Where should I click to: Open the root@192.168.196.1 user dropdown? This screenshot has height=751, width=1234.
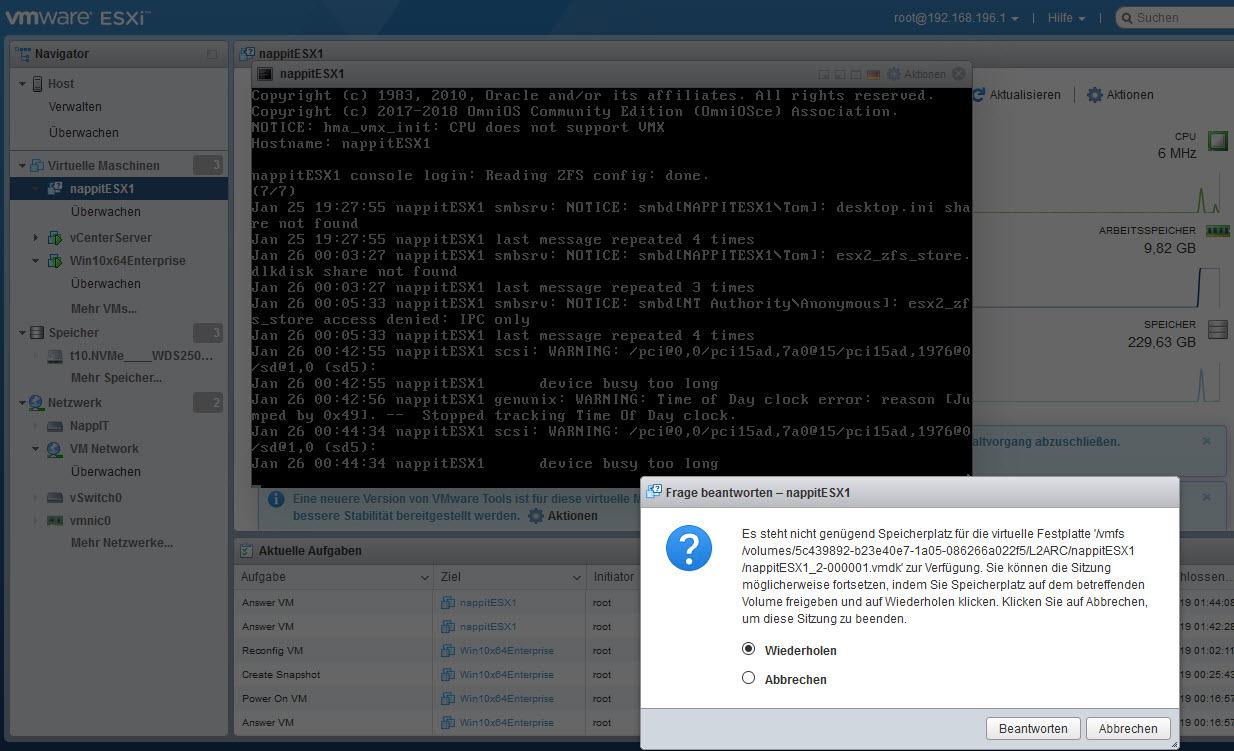(956, 18)
